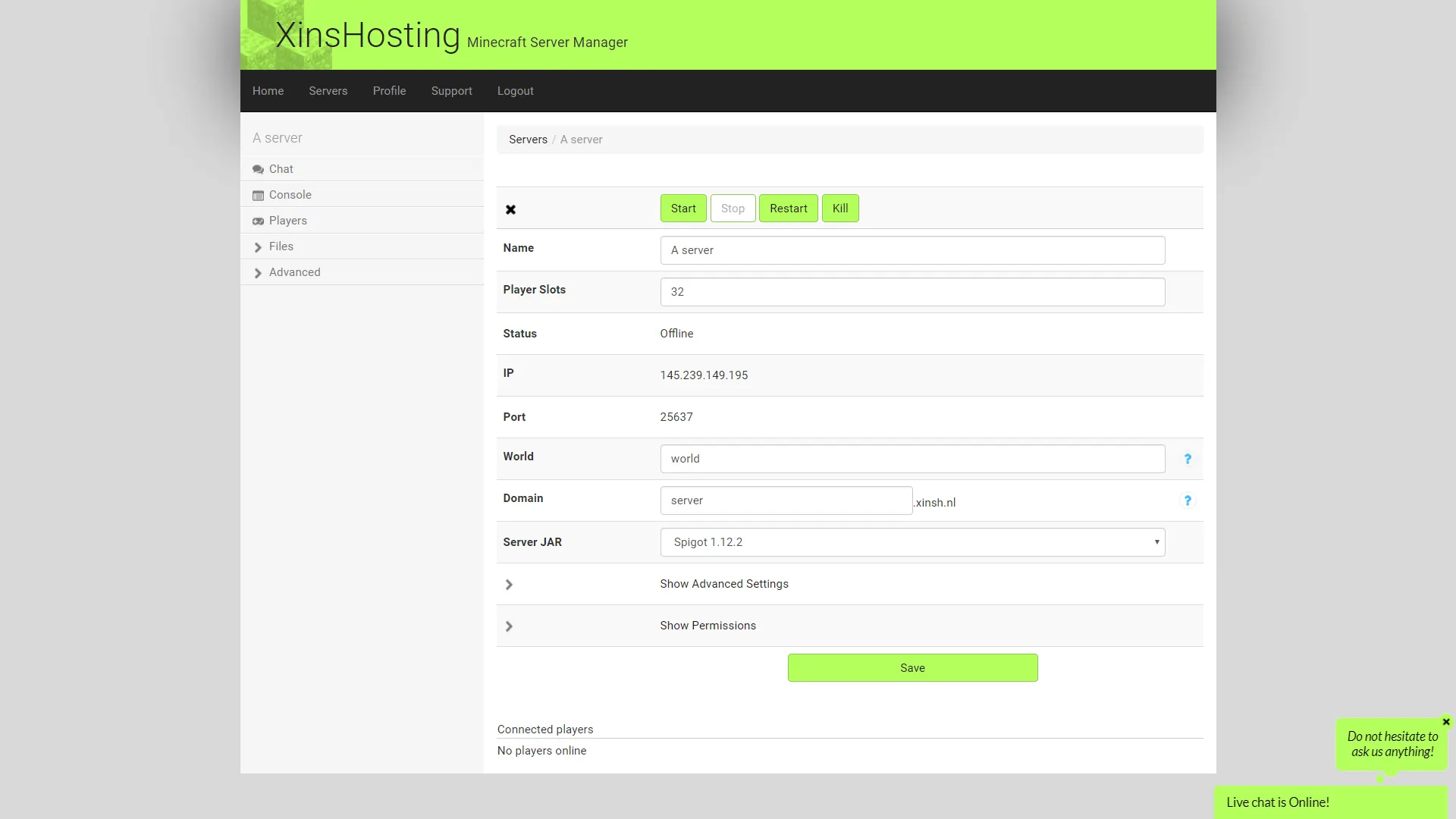The width and height of the screenshot is (1456, 819).
Task: Click the A server breadcrumb text
Action: click(581, 140)
